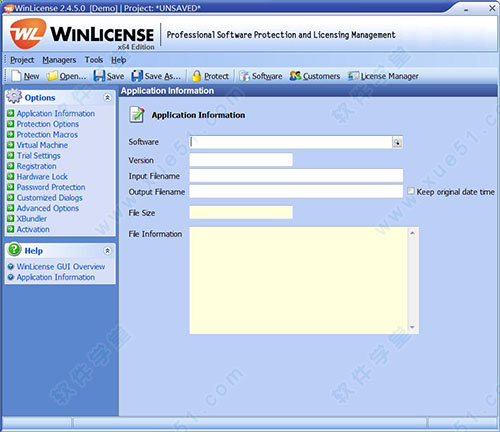This screenshot has height=432, width=500.
Task: Open the Project menu
Action: tap(22, 60)
